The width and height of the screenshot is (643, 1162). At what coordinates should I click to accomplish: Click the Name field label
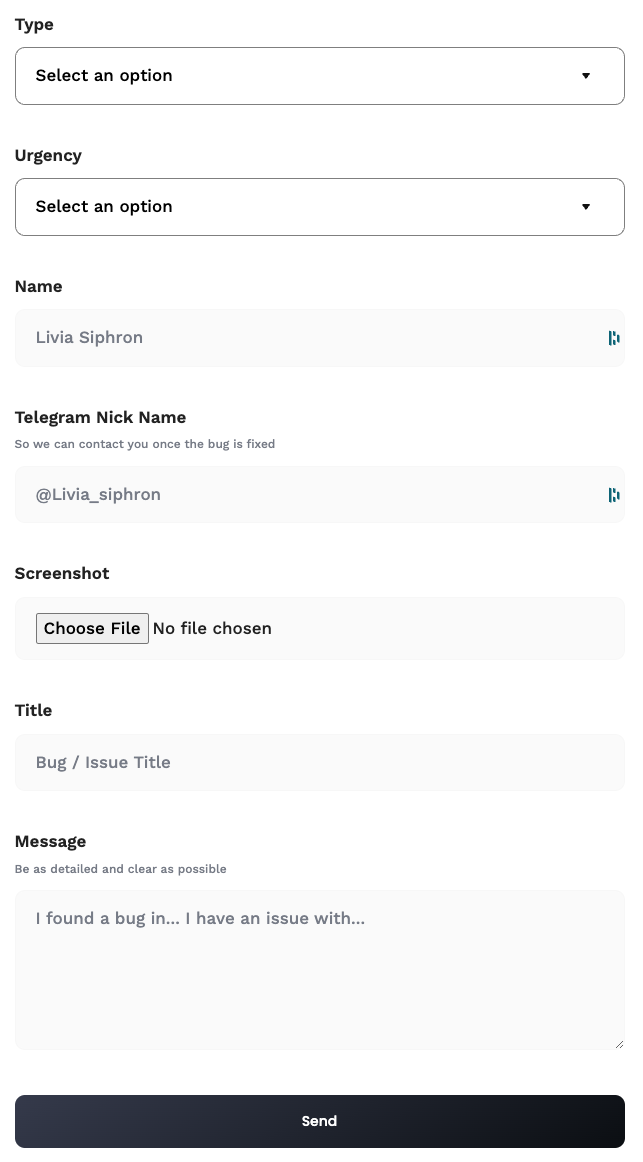click(38, 287)
